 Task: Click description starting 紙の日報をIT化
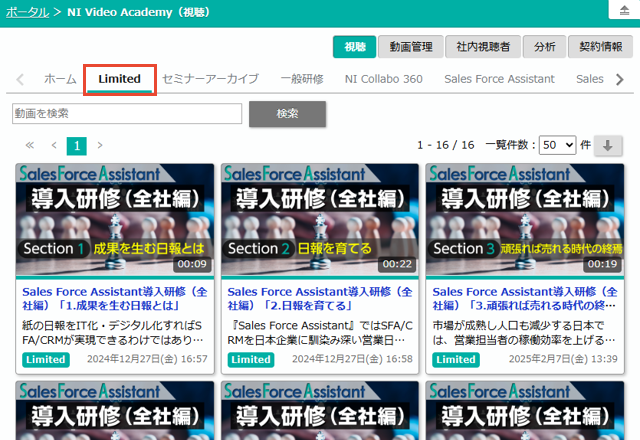coord(113,333)
